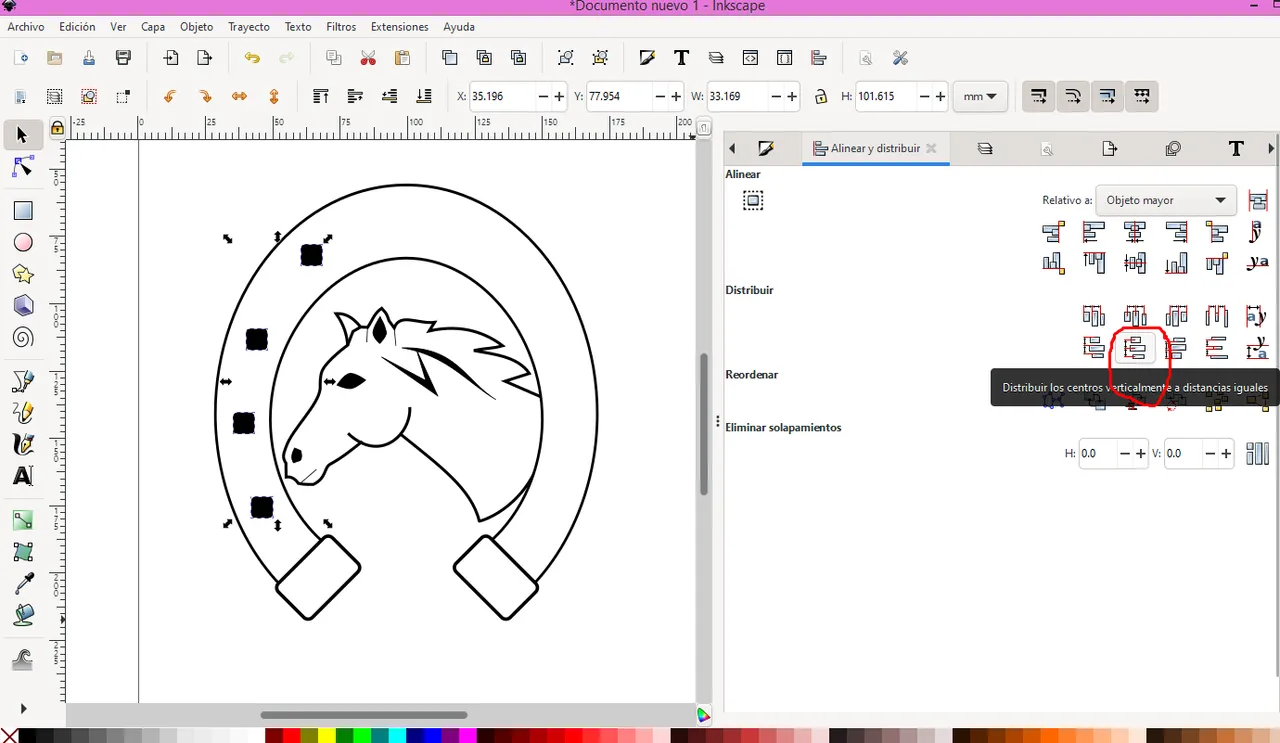This screenshot has width=1280, height=743.
Task: Select the Rectangle tool
Action: tap(22, 211)
